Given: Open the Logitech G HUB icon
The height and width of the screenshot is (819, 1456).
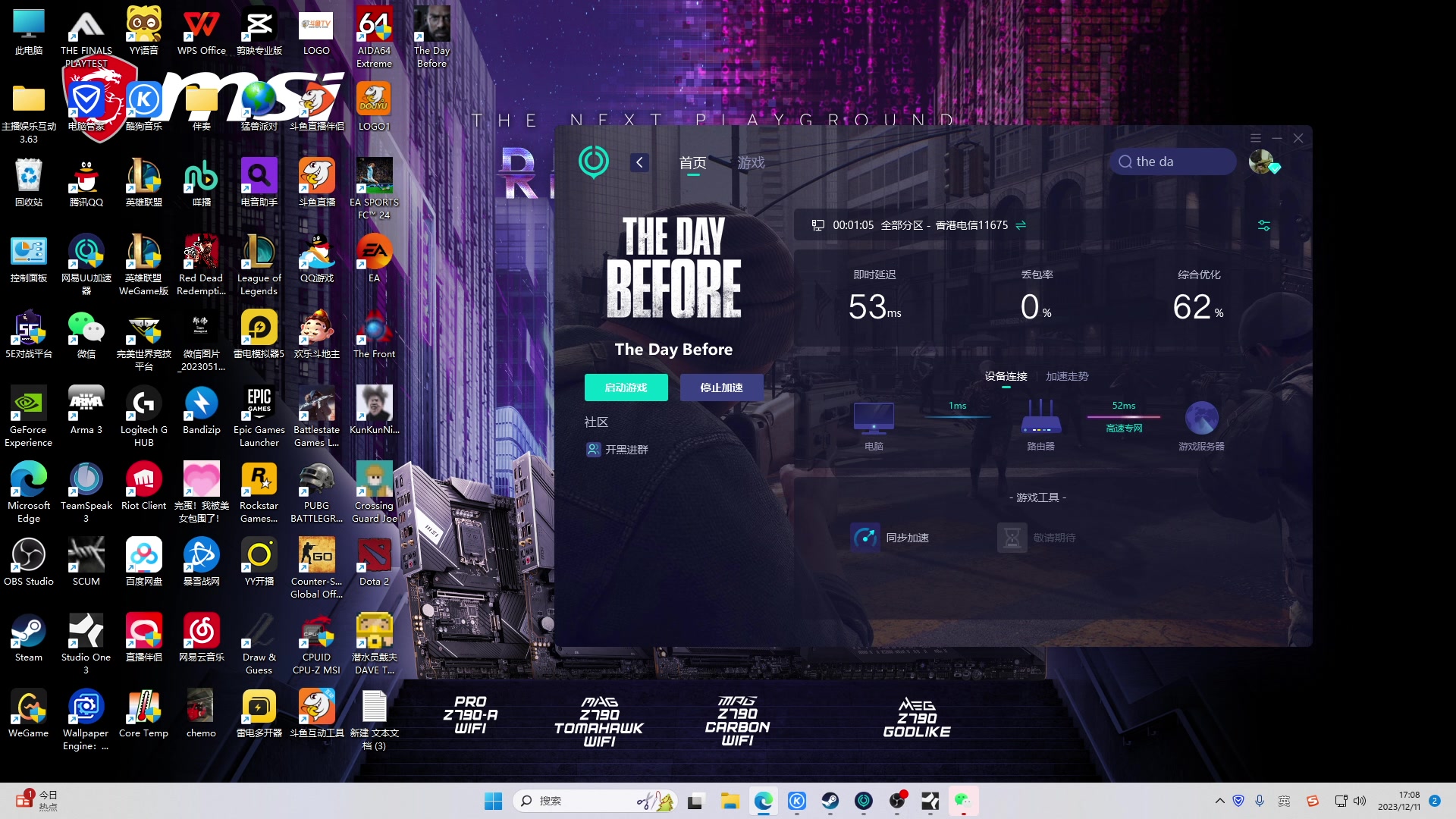Looking at the screenshot, I should (x=144, y=416).
